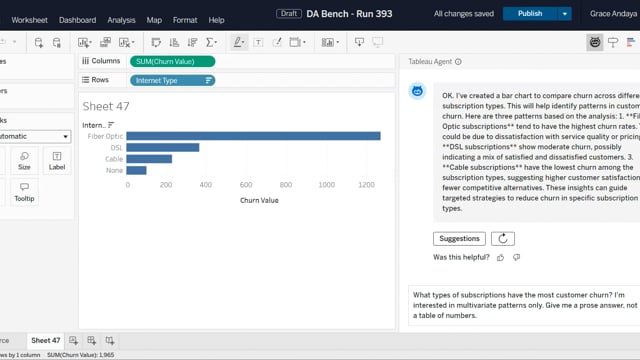The height and width of the screenshot is (360, 640).
Task: Click the agent prompt text input
Action: pyautogui.click(x=524, y=305)
